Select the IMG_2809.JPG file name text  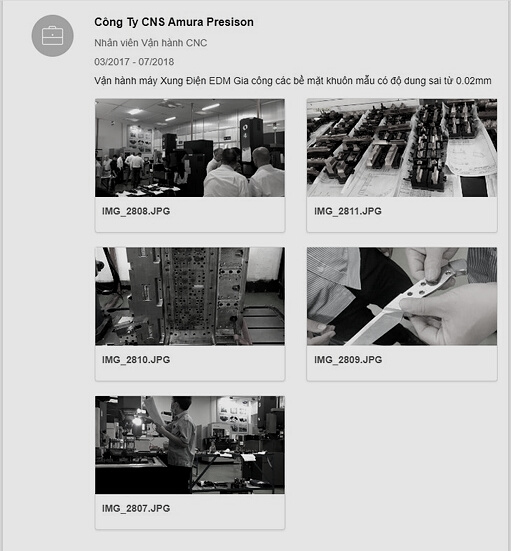pyautogui.click(x=348, y=360)
